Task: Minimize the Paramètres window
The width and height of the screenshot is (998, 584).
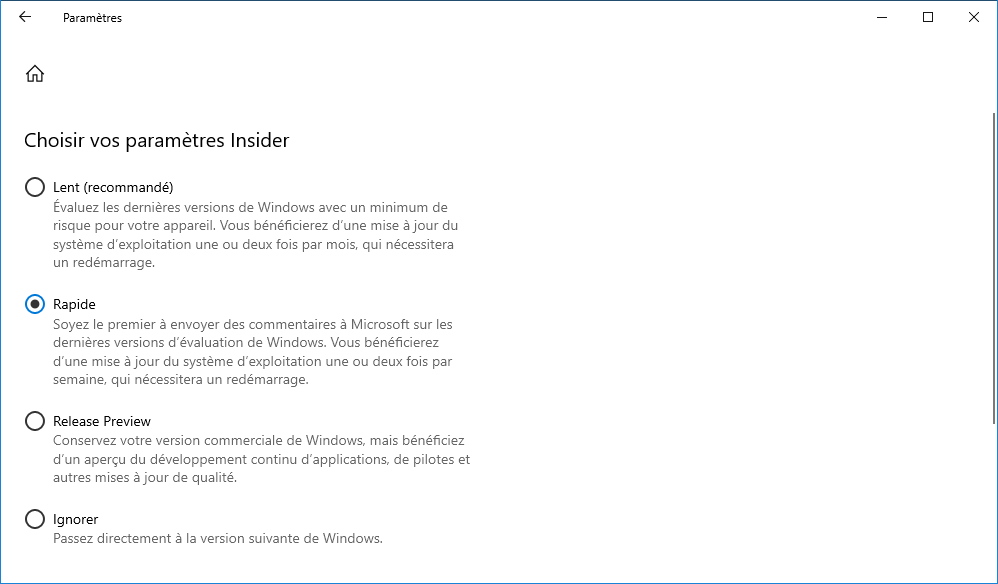Action: click(x=882, y=17)
